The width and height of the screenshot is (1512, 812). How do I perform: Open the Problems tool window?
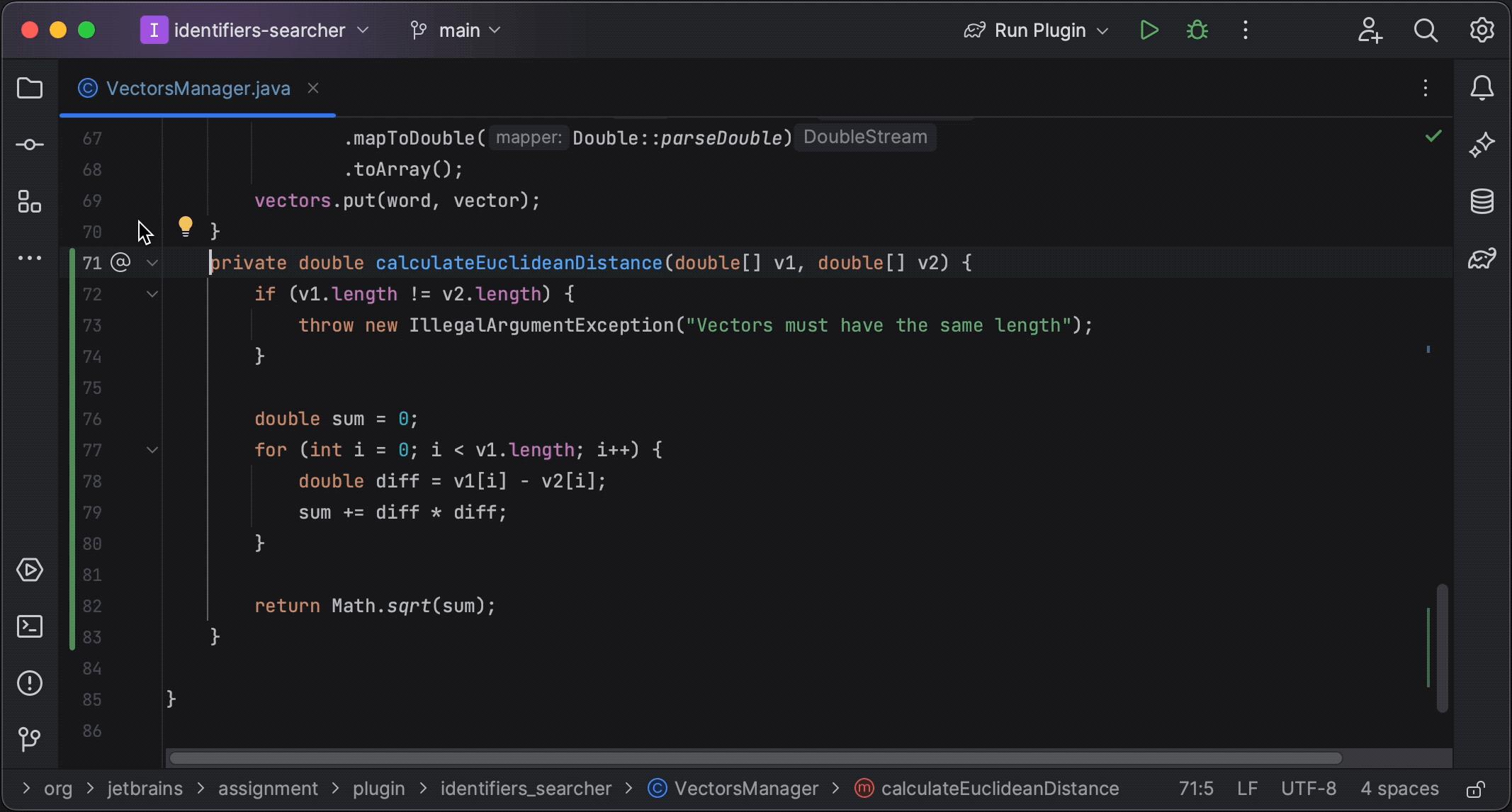(x=30, y=682)
